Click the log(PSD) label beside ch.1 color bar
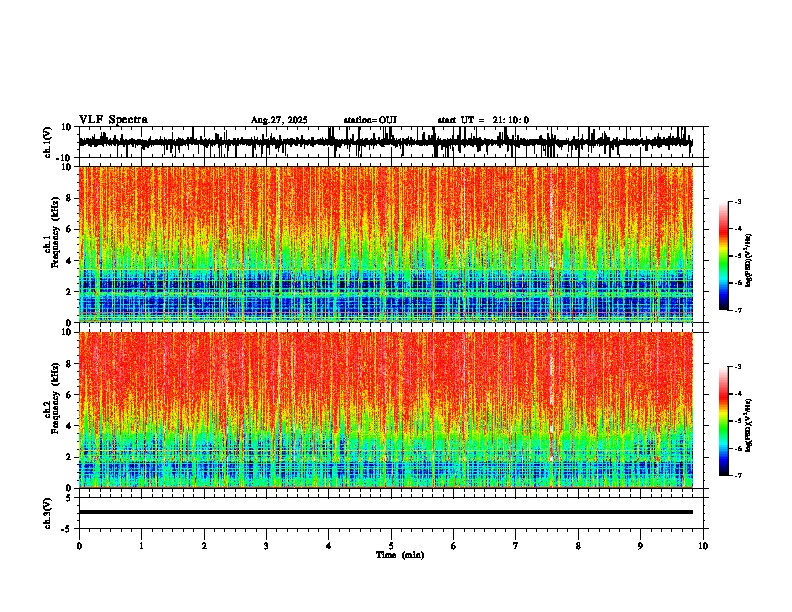The height and width of the screenshot is (612, 792). (748, 261)
